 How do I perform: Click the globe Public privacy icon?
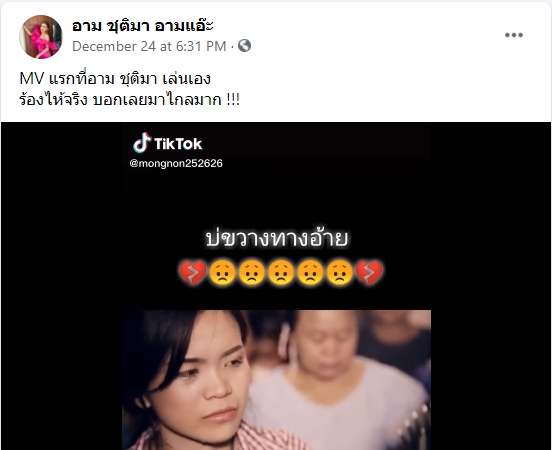pos(244,46)
